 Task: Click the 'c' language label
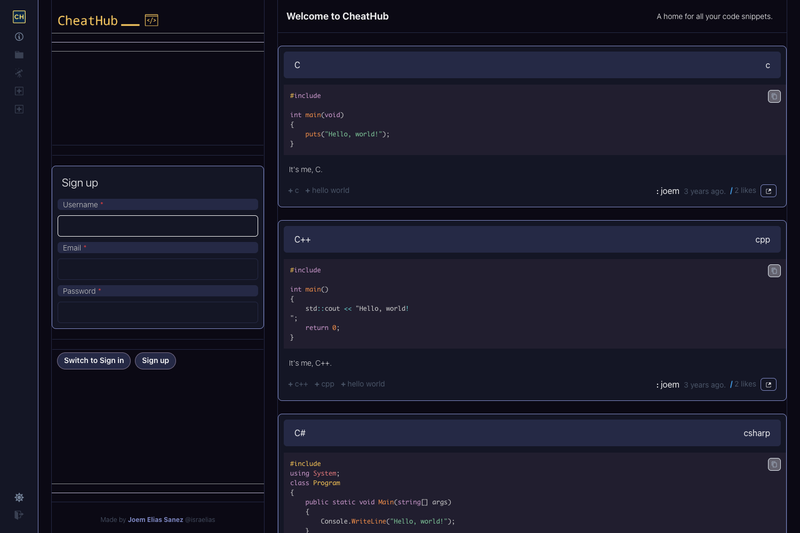(x=767, y=65)
